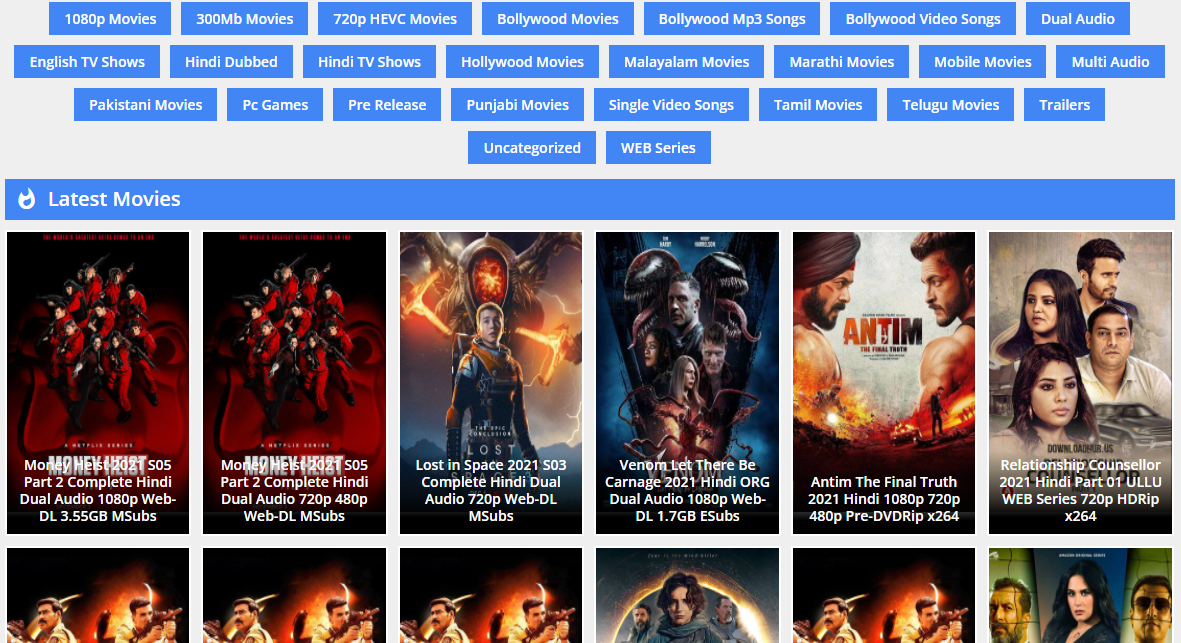Browse the WEB Series category
Image resolution: width=1181 pixels, height=643 pixels.
pos(658,148)
